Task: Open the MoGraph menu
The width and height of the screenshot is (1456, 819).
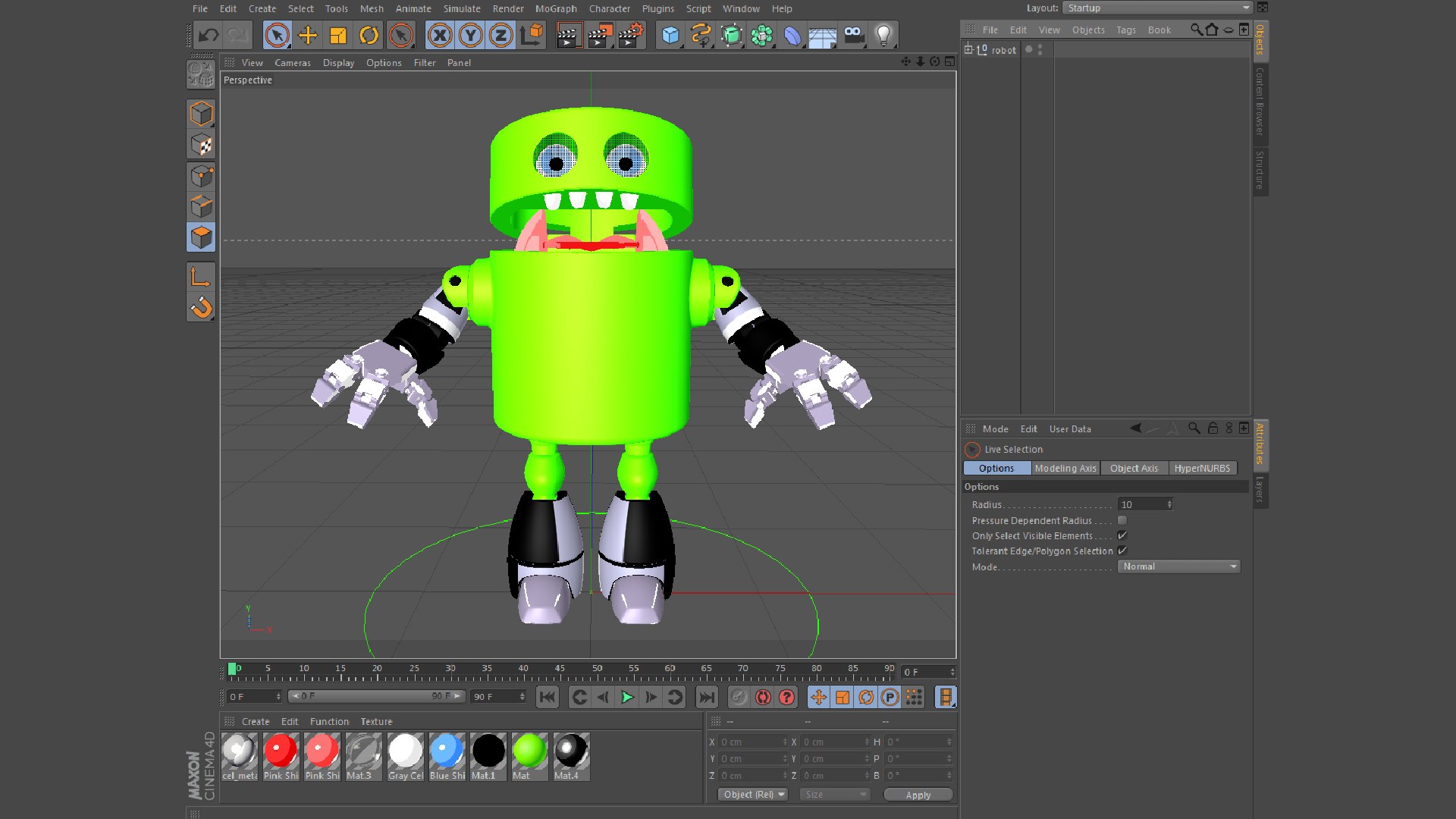Action: click(556, 8)
